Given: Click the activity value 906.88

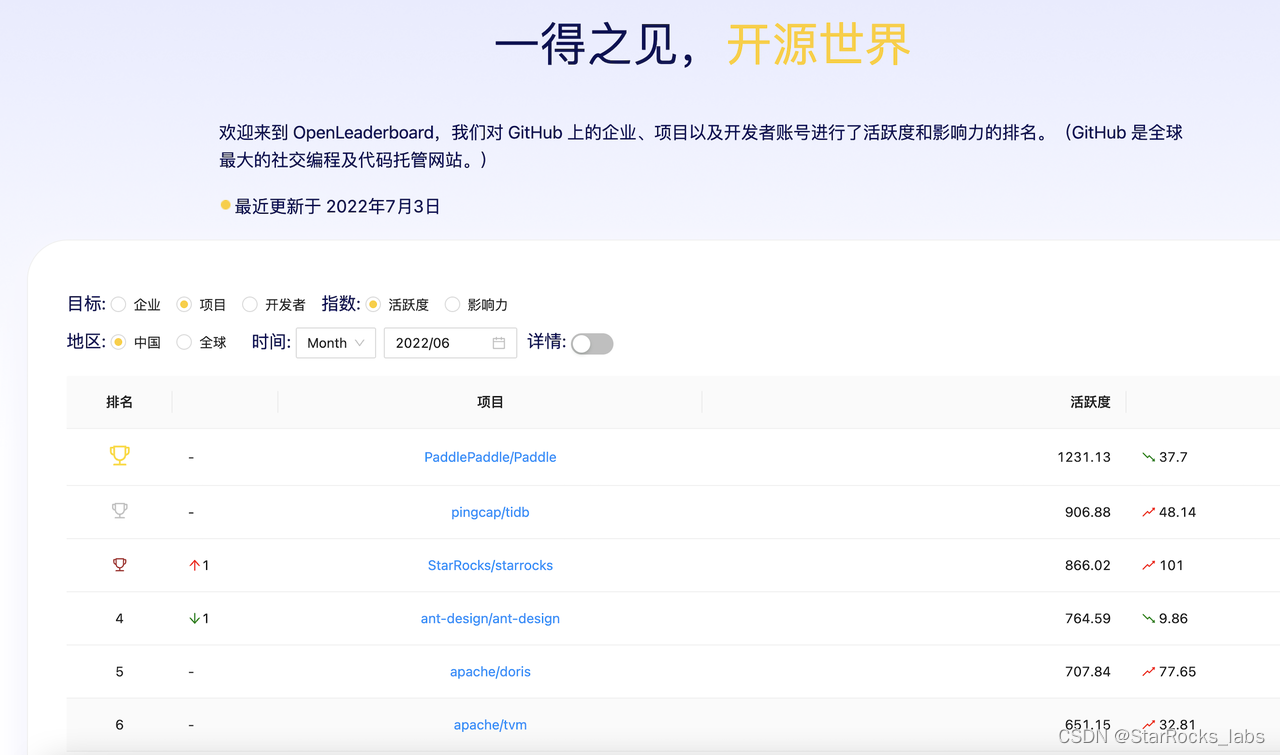Looking at the screenshot, I should (1088, 512).
